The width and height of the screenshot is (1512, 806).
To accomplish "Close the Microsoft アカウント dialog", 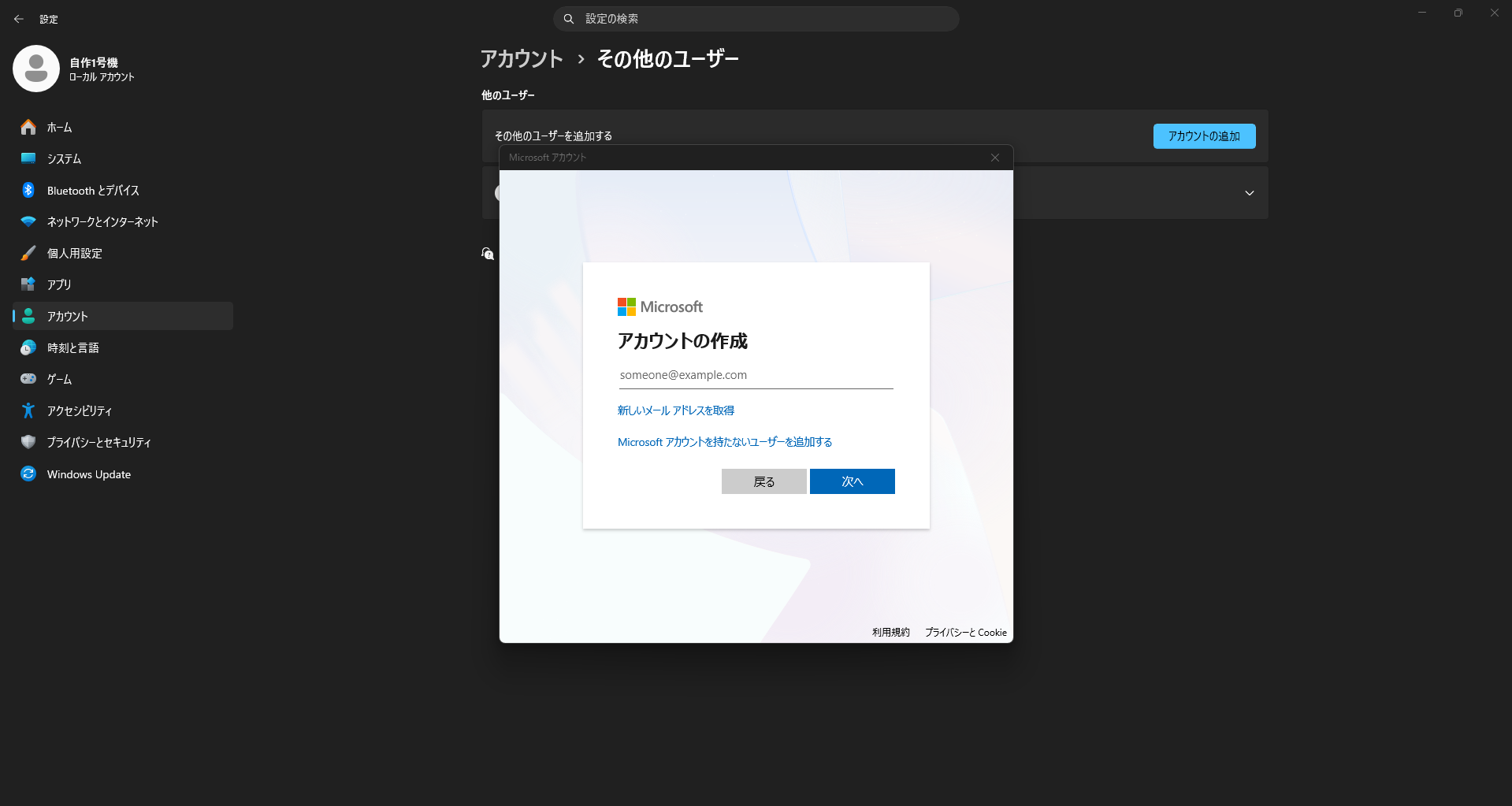I will (x=995, y=158).
